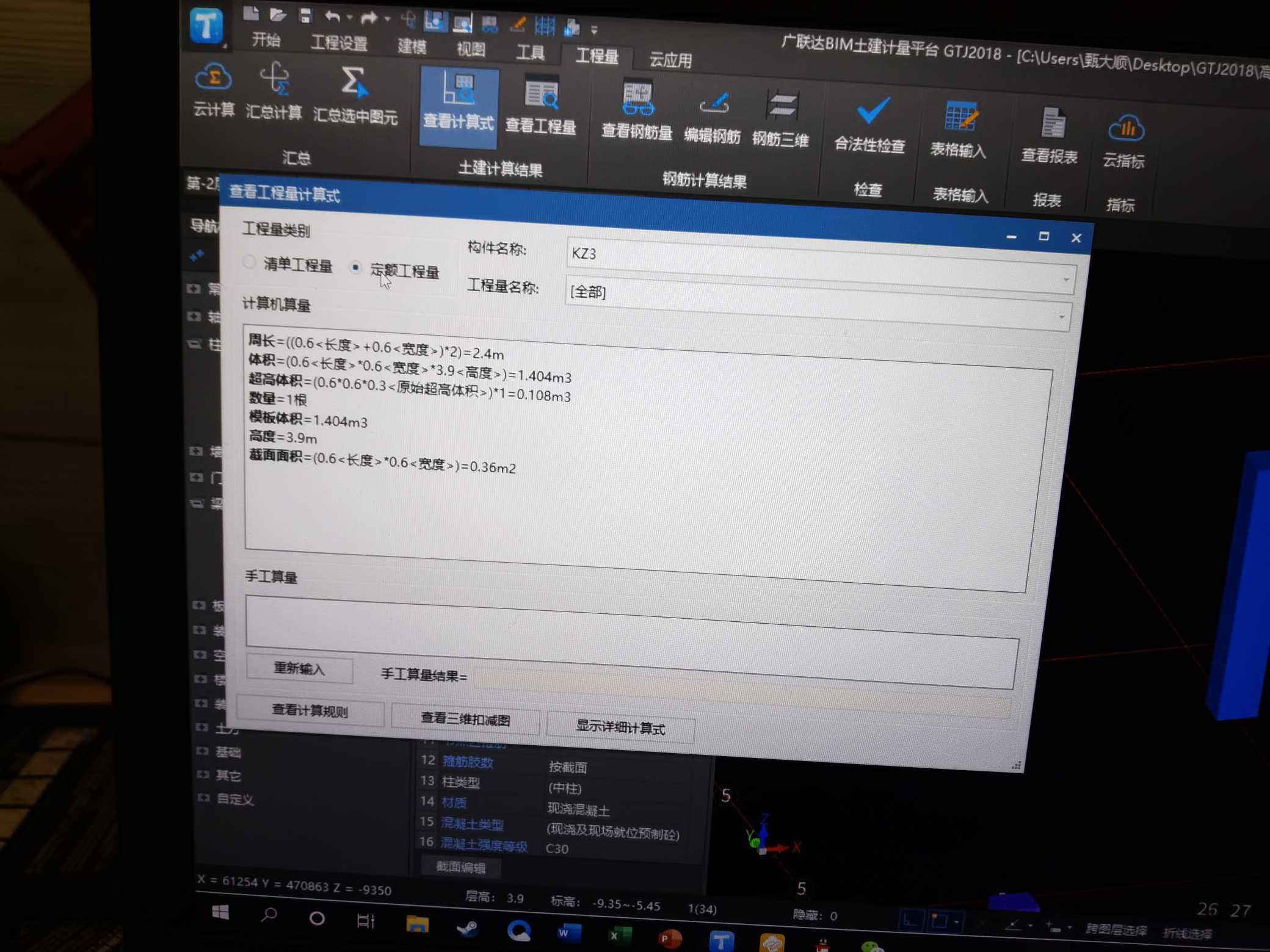1270x952 pixels.
Task: Switch to the 开始 ribbon tab
Action: 266,40
